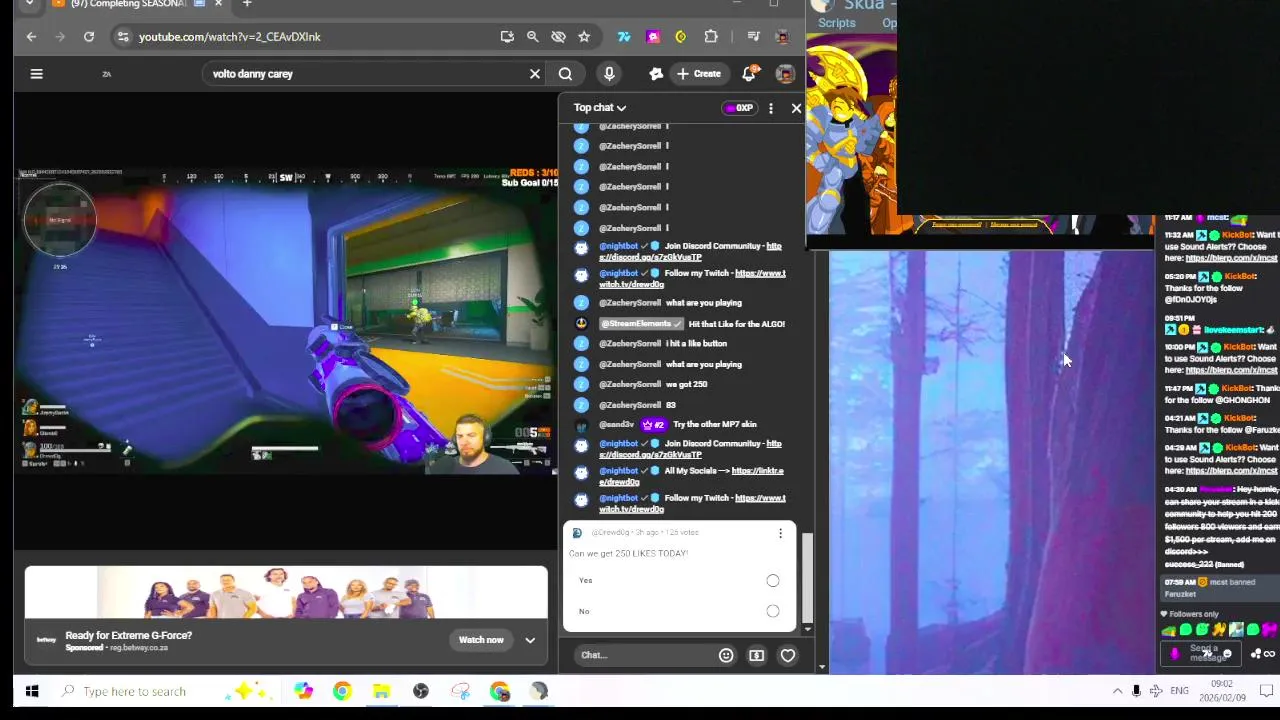Viewport: 1280px width, 720px height.
Task: Click the 0XP points badge in chat
Action: pyautogui.click(x=740, y=108)
